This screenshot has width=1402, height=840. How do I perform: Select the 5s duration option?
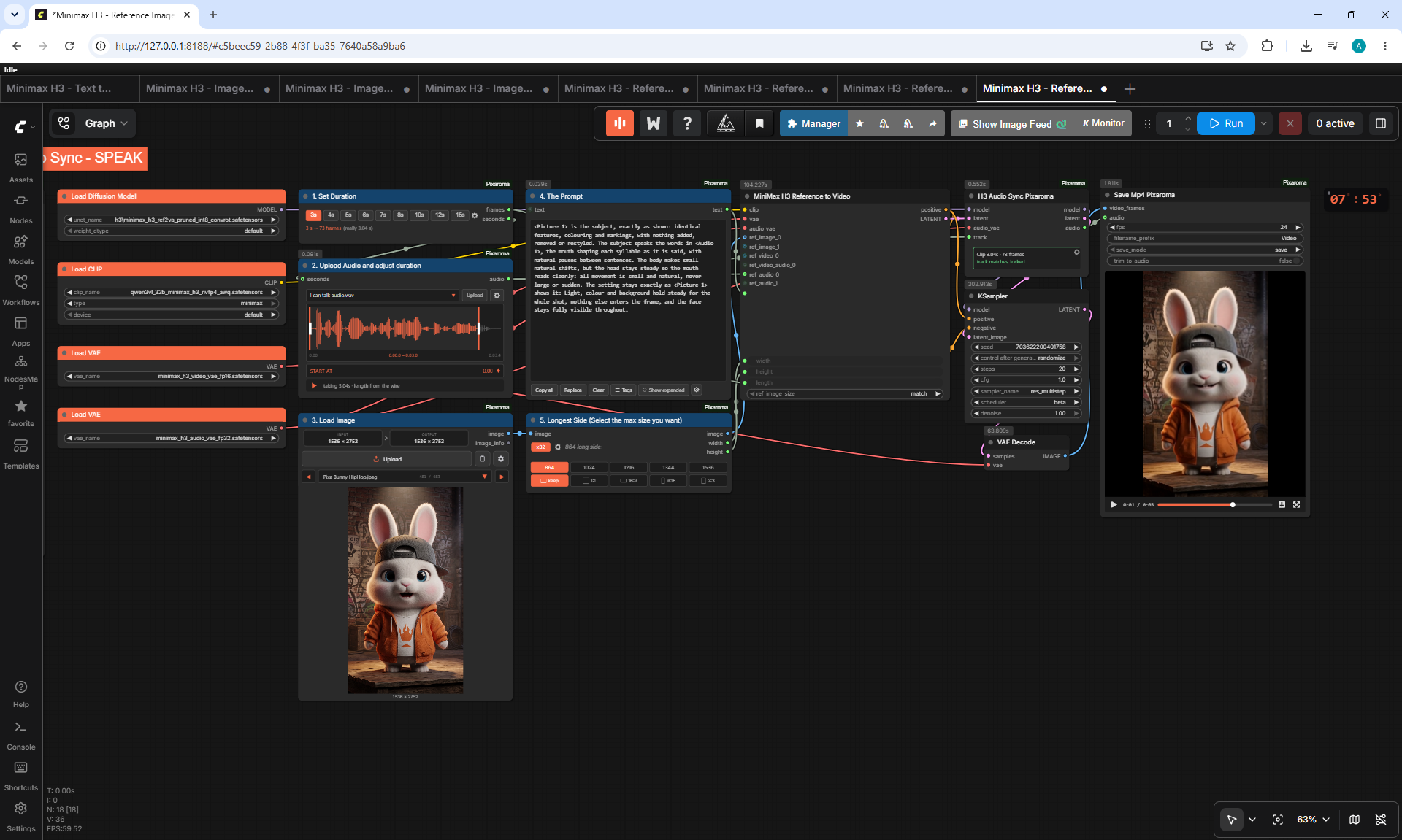pos(348,215)
